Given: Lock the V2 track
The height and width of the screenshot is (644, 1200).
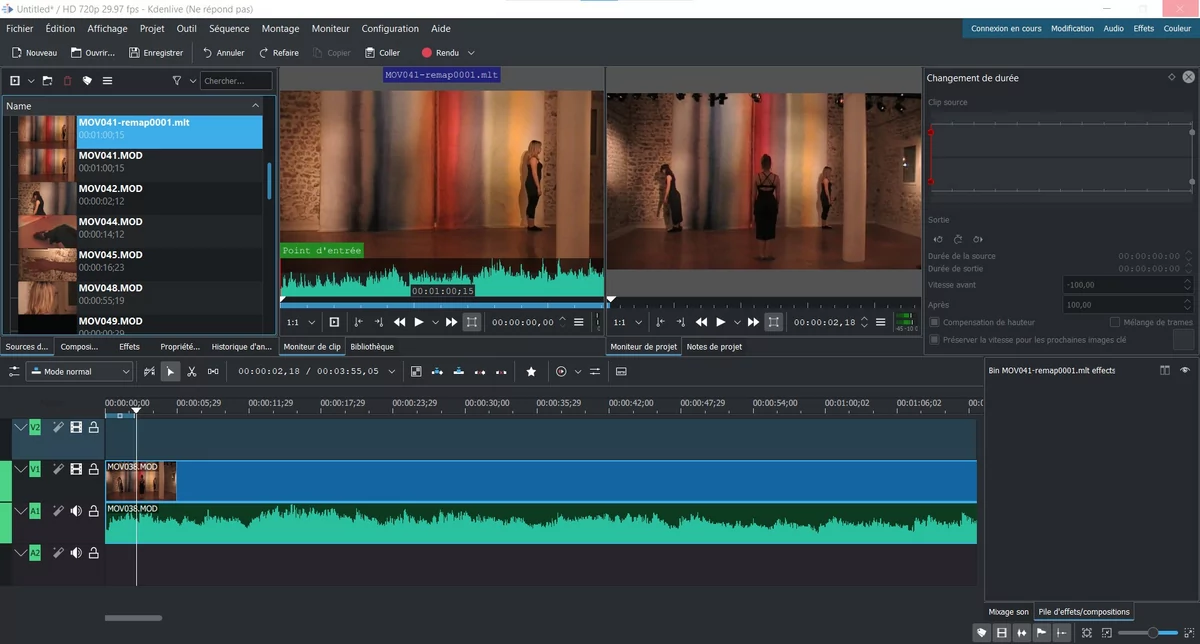Looking at the screenshot, I should 93,427.
